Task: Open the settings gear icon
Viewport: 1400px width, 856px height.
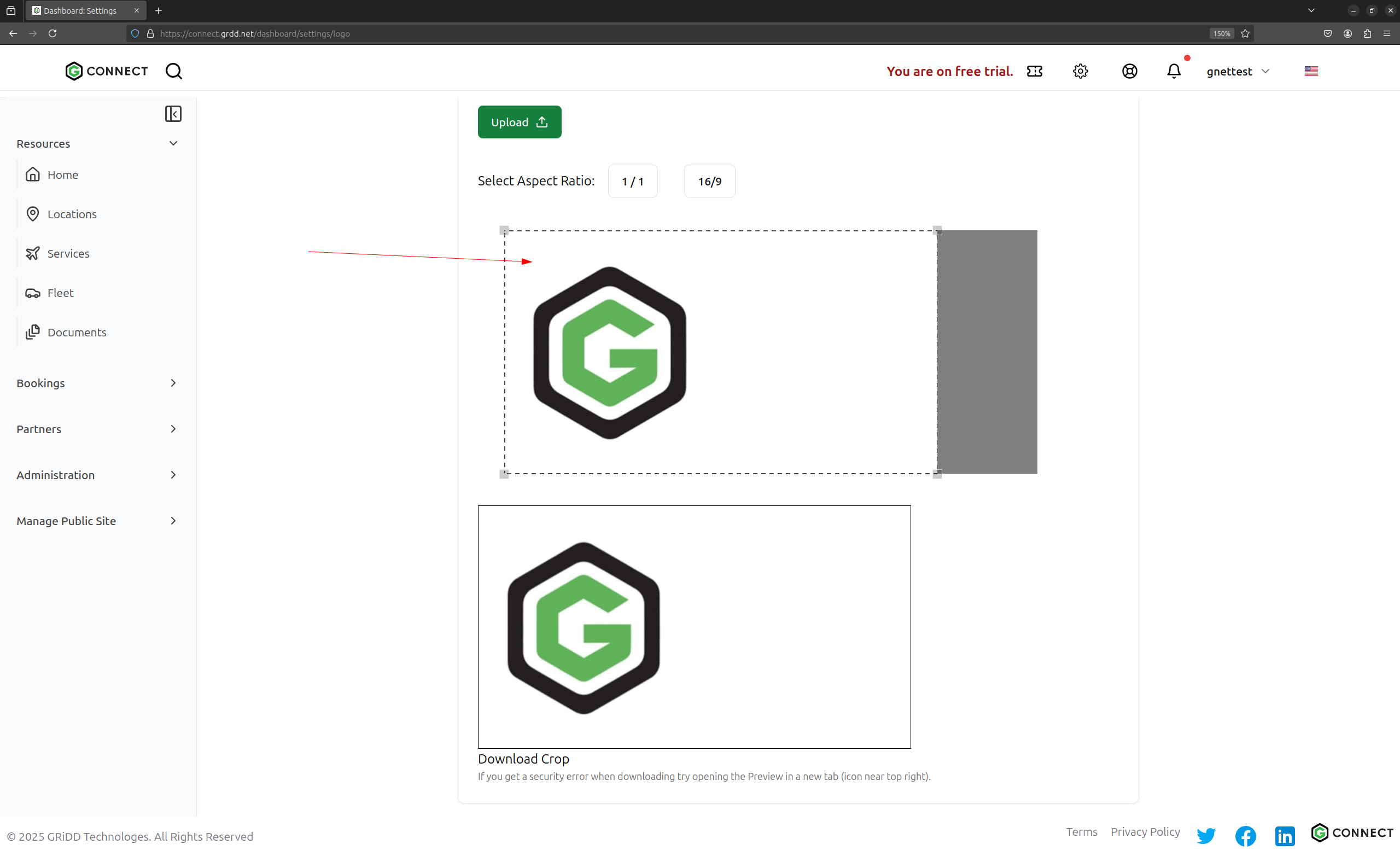Action: [x=1080, y=71]
